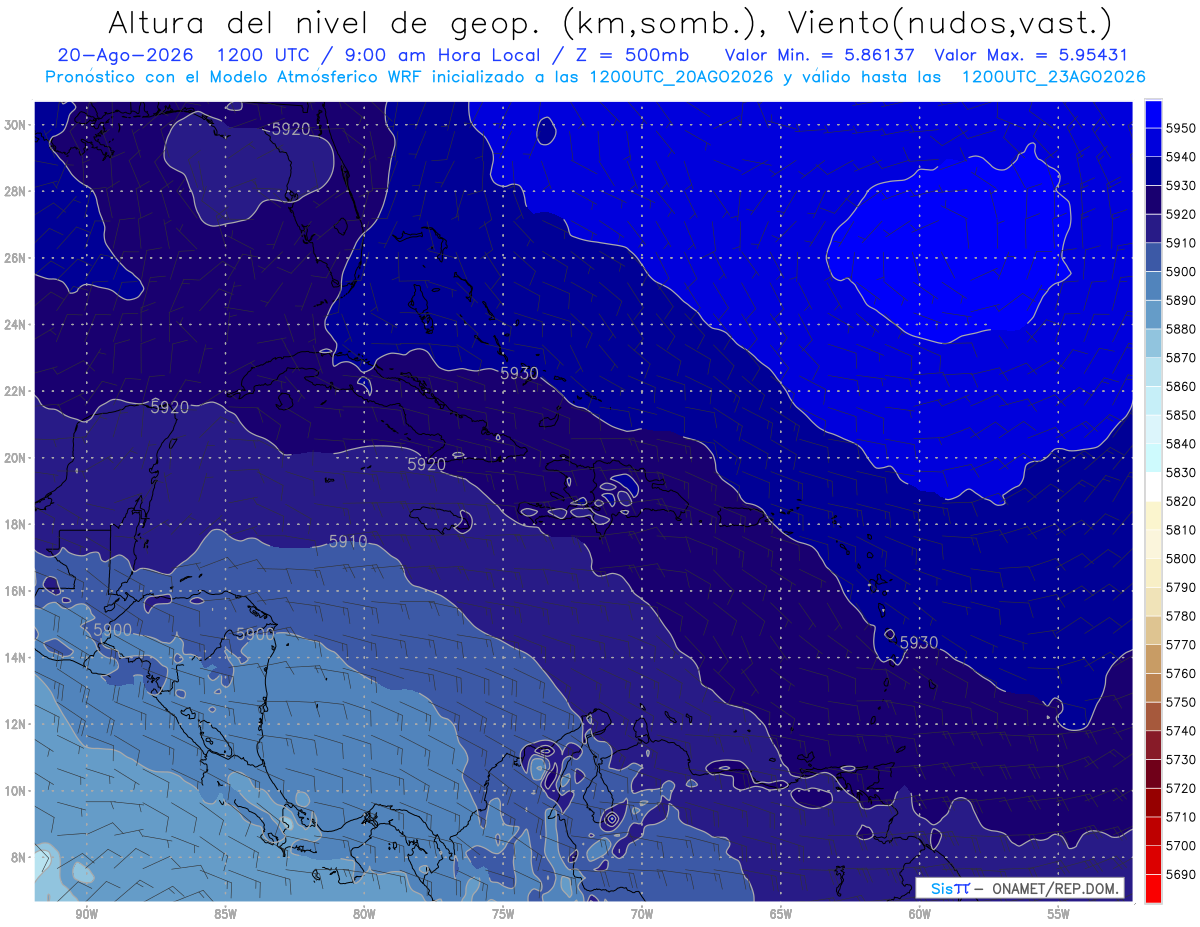Click the 14N latitude axis label

[x=15, y=658]
